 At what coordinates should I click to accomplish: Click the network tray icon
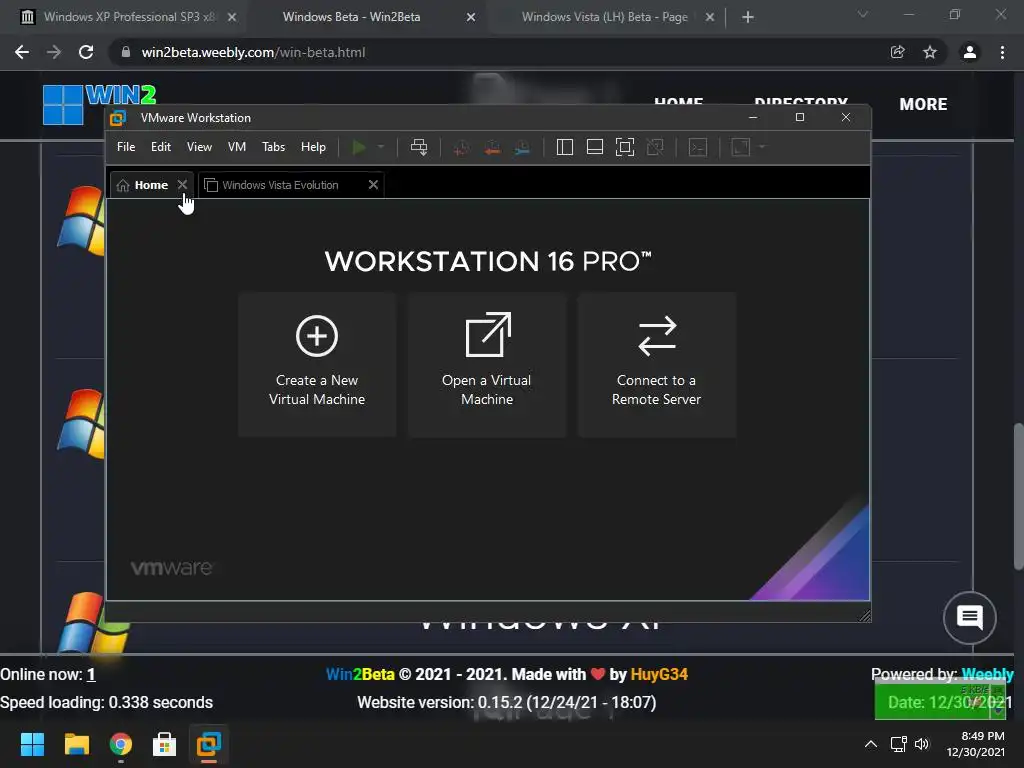click(x=899, y=744)
